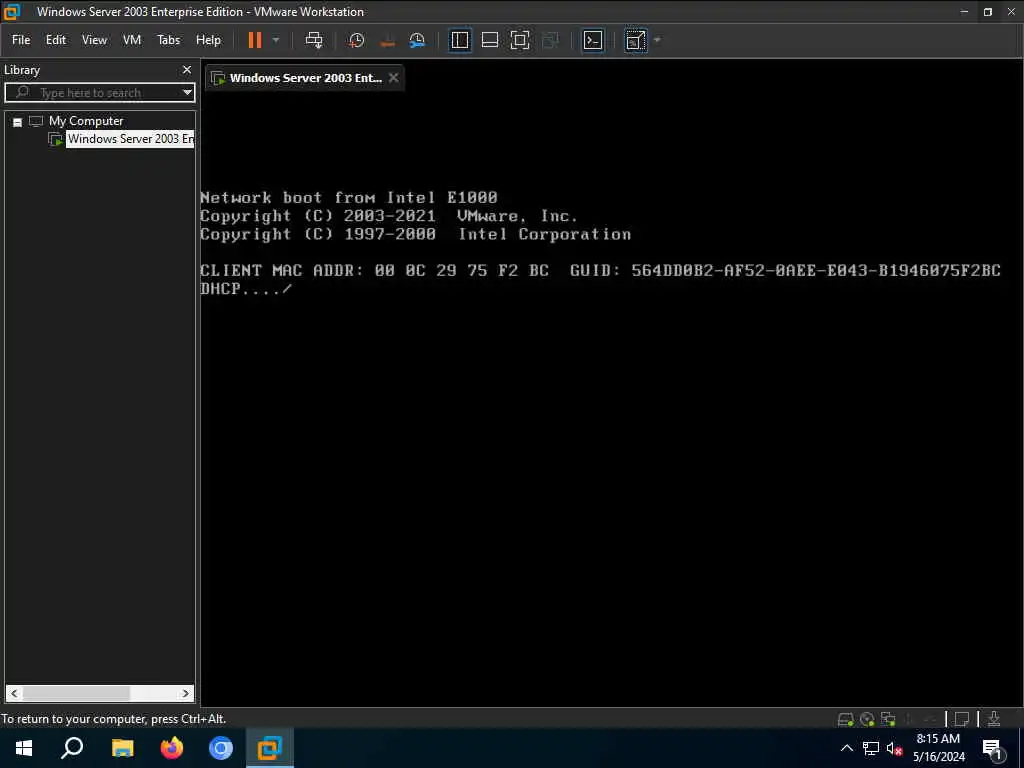This screenshot has width=1024, height=768.
Task: Click the VMware Workstation taskbar icon
Action: click(270, 748)
